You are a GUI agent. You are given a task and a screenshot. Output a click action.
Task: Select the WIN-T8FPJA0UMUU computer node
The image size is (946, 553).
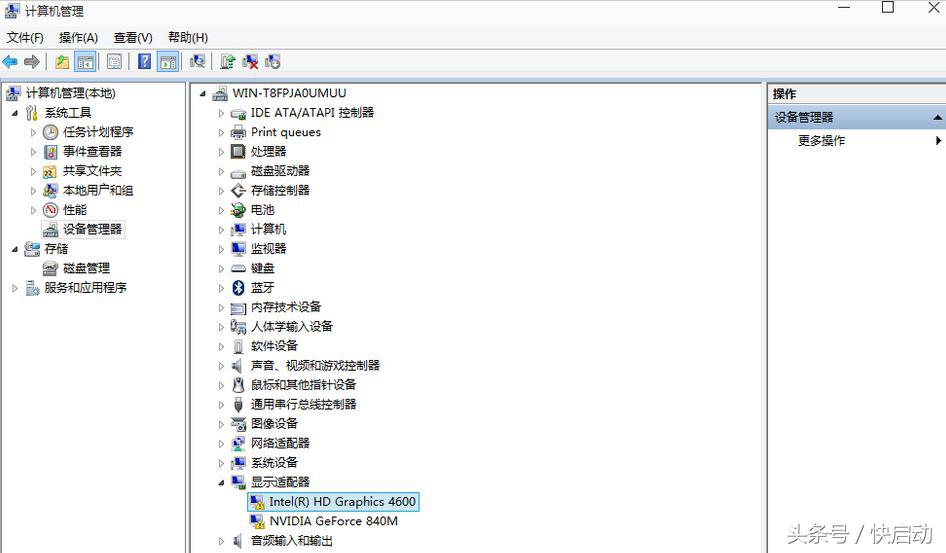pyautogui.click(x=290, y=93)
